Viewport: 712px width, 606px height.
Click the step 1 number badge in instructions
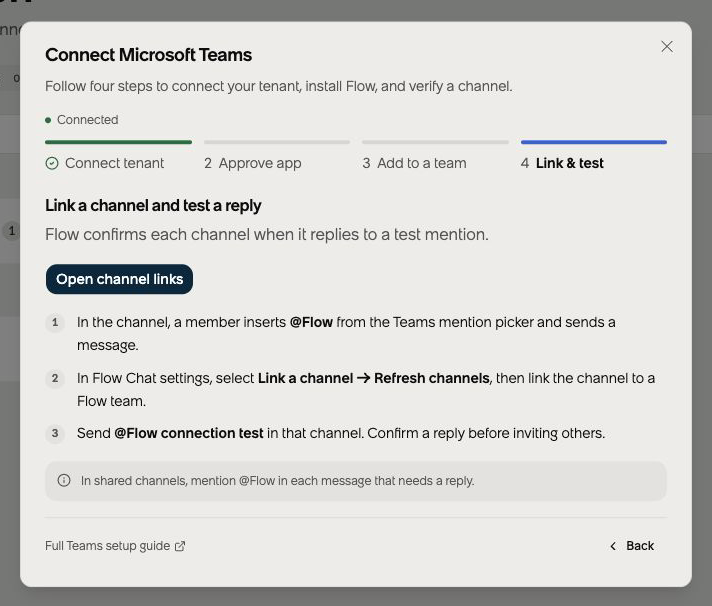click(x=55, y=323)
